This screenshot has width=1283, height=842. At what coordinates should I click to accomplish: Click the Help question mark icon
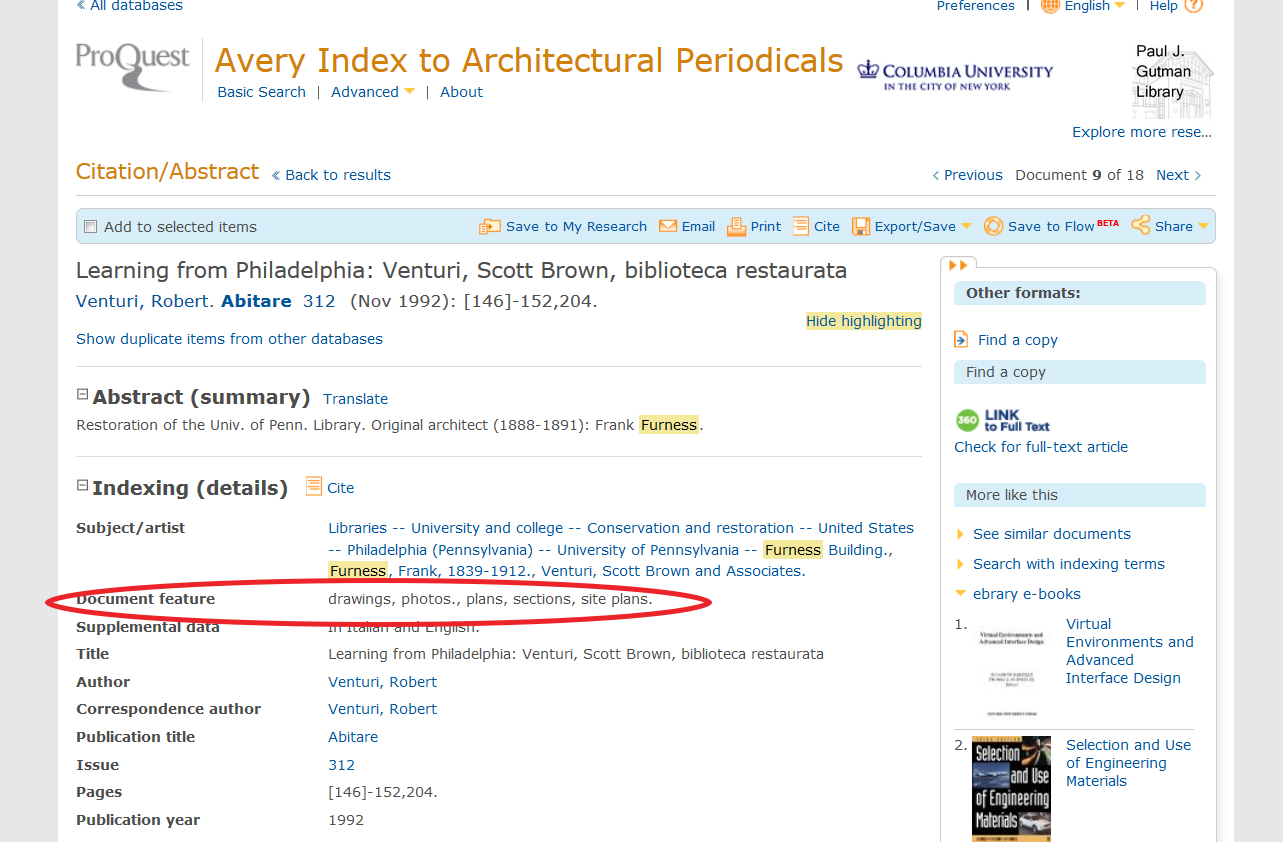pyautogui.click(x=1193, y=6)
